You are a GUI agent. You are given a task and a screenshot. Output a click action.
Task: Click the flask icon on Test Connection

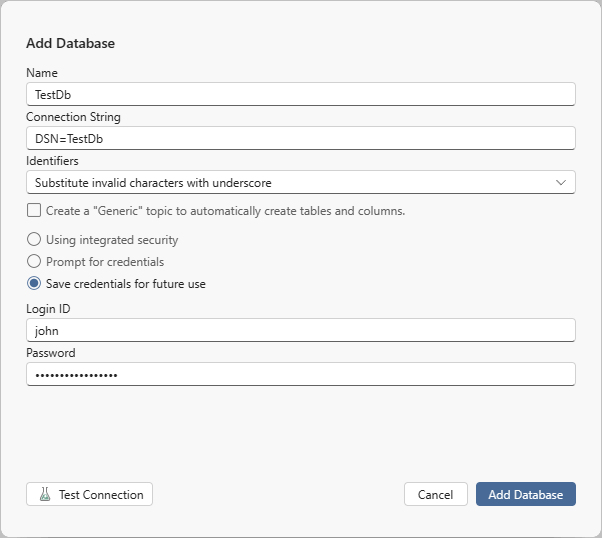(45, 494)
